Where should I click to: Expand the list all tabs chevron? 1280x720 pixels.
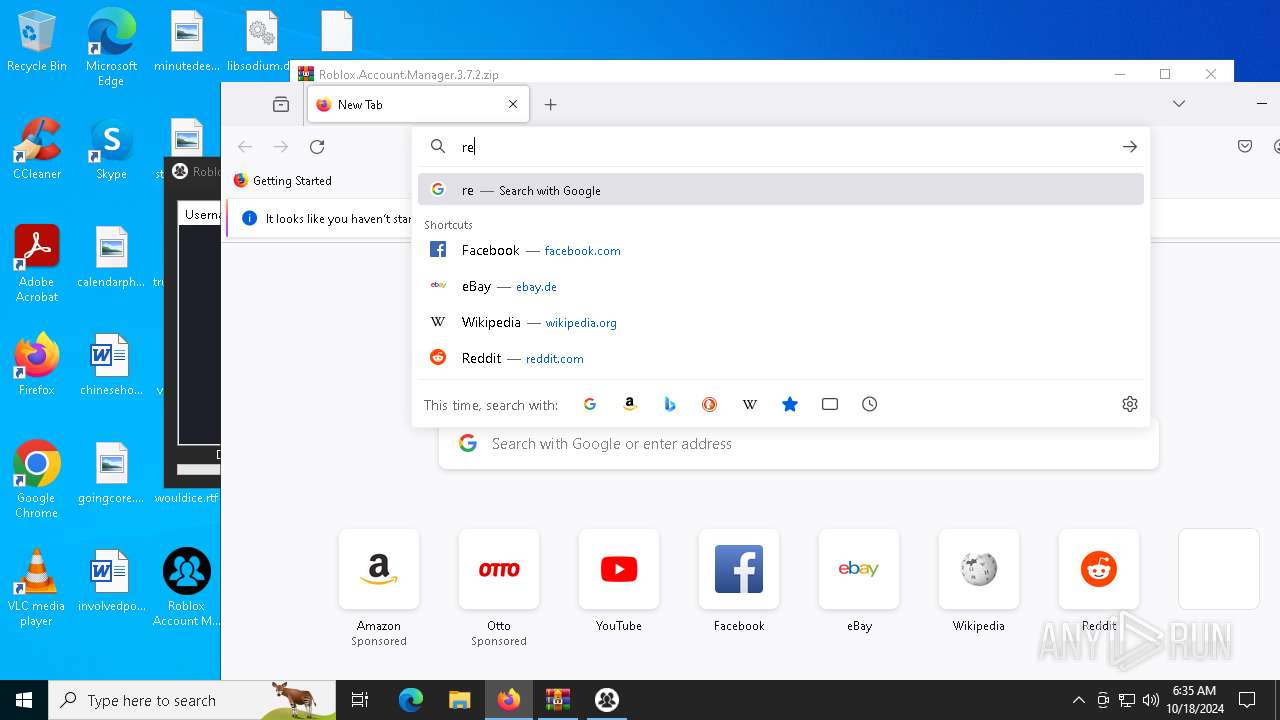click(1179, 104)
